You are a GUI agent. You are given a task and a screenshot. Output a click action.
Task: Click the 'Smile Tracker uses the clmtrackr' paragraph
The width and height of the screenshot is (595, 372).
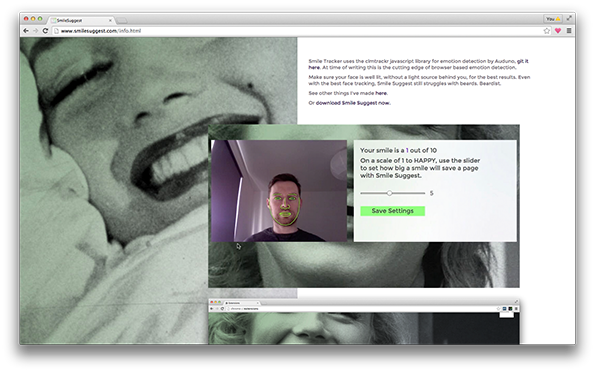pyautogui.click(x=419, y=64)
